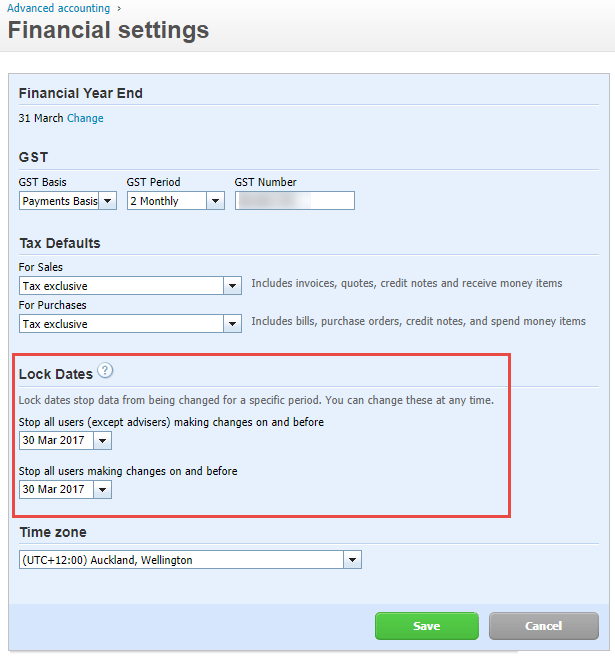
Task: Click into the GST Number field
Action: pyautogui.click(x=295, y=201)
